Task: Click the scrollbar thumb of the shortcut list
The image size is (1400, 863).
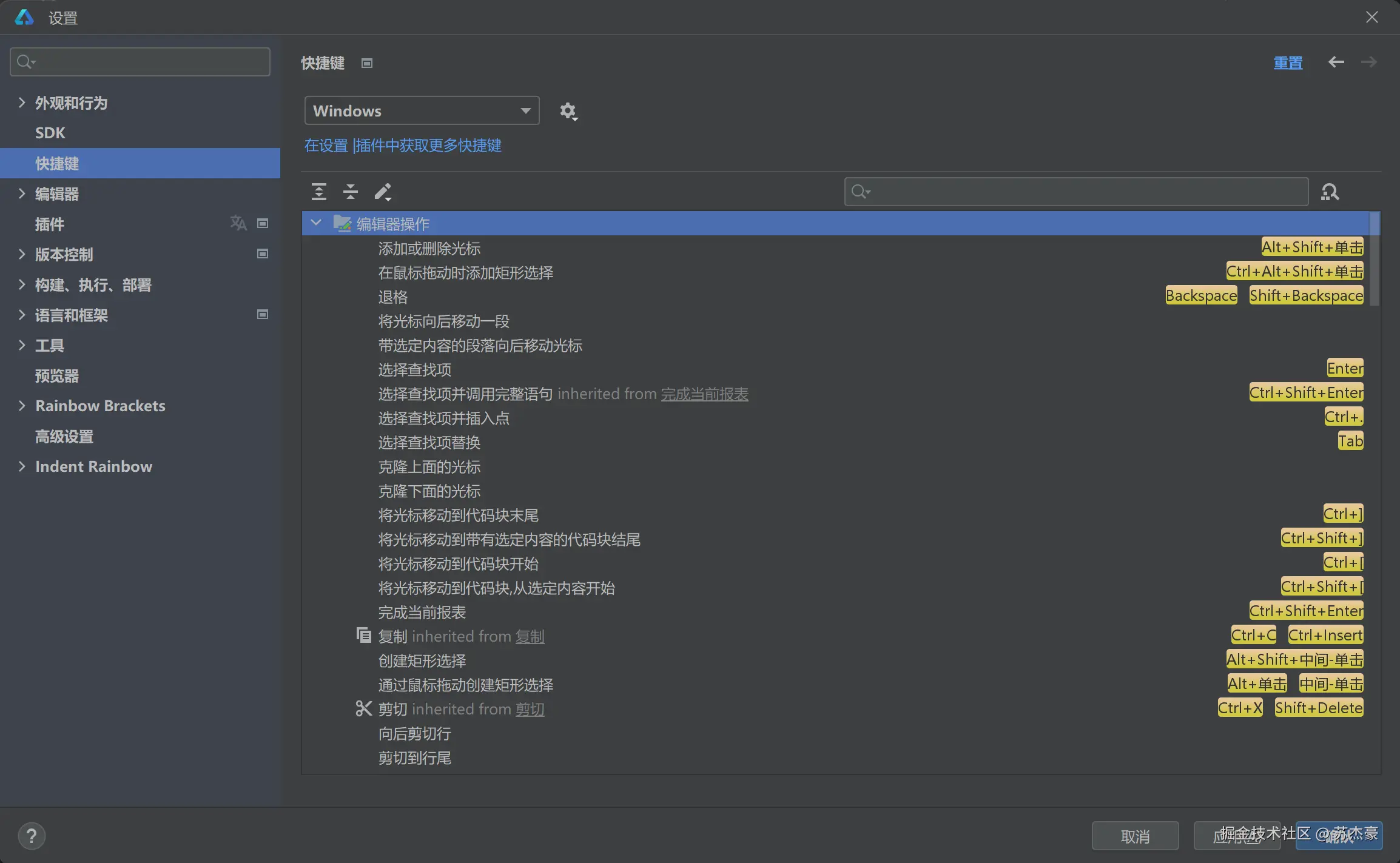Action: tap(1375, 259)
